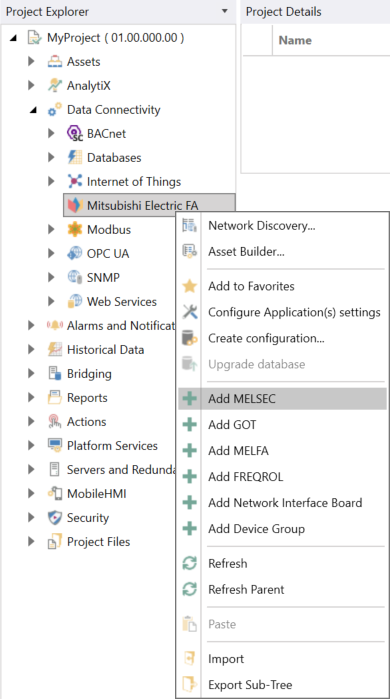Click the Historical Data chart icon
The image size is (390, 699).
(x=54, y=350)
